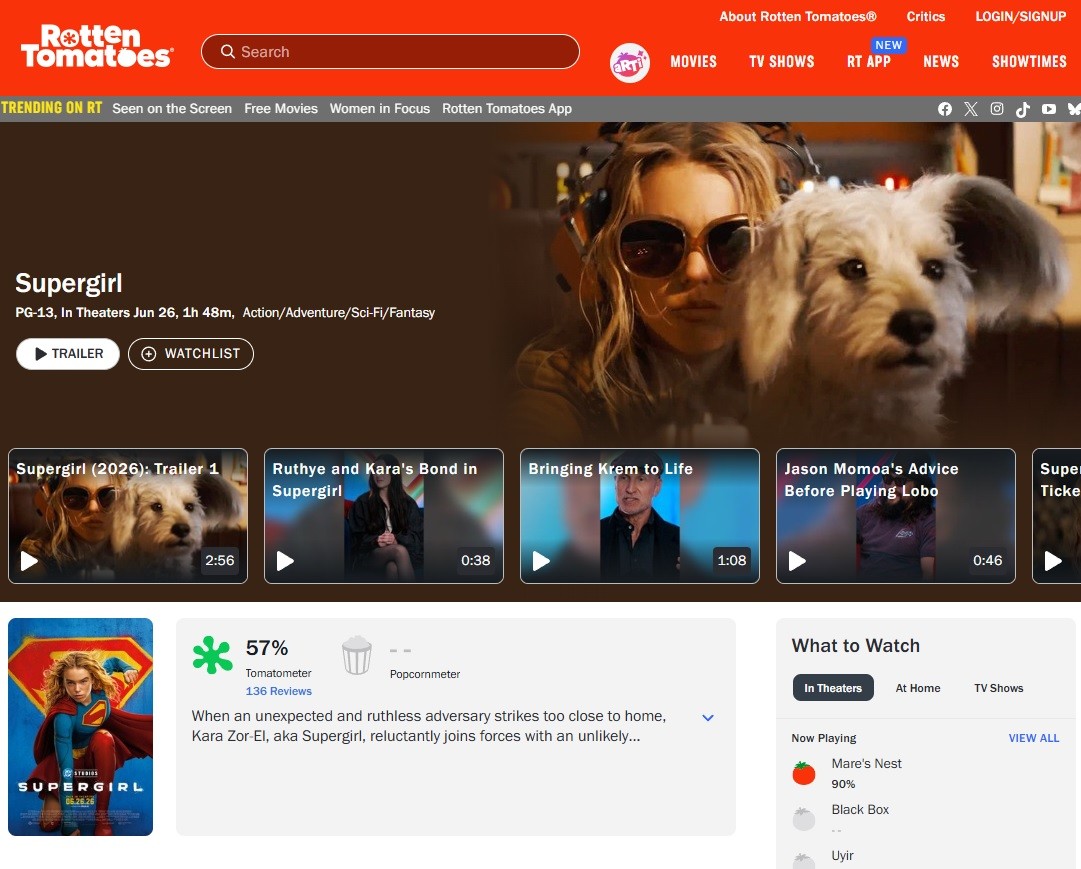Open the Black Box movie link

tap(860, 810)
